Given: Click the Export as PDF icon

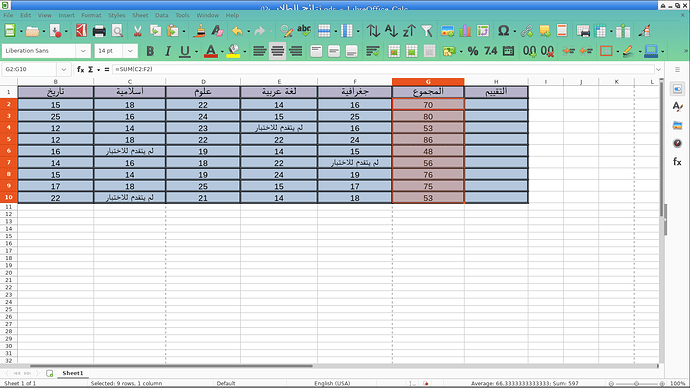Looking at the screenshot, I should (x=81, y=31).
